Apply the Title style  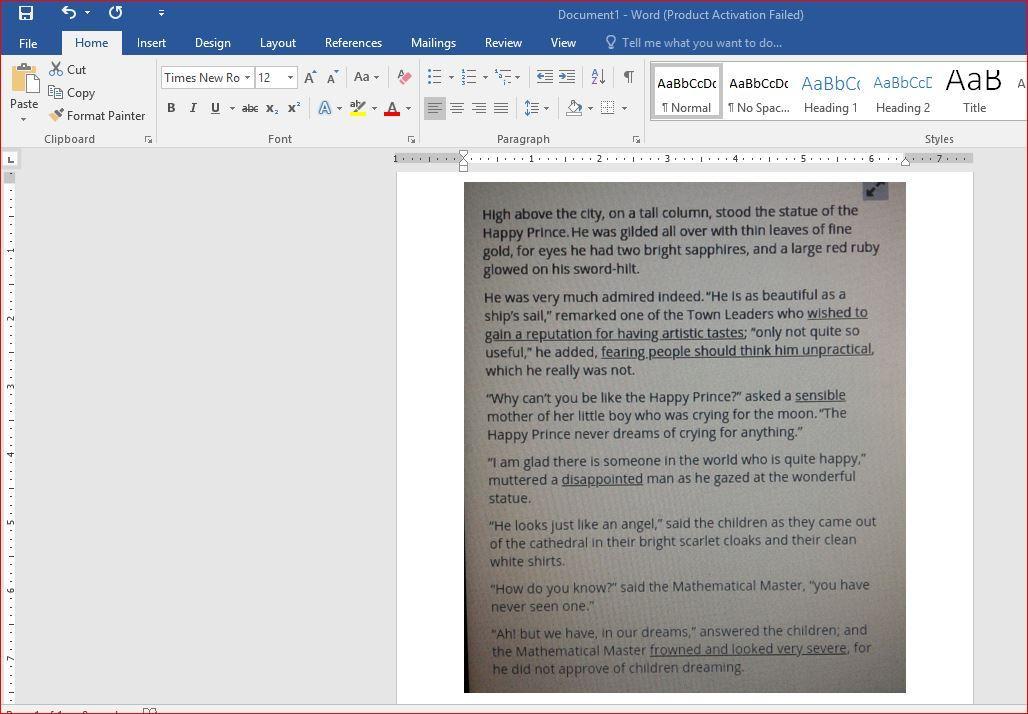coord(974,91)
